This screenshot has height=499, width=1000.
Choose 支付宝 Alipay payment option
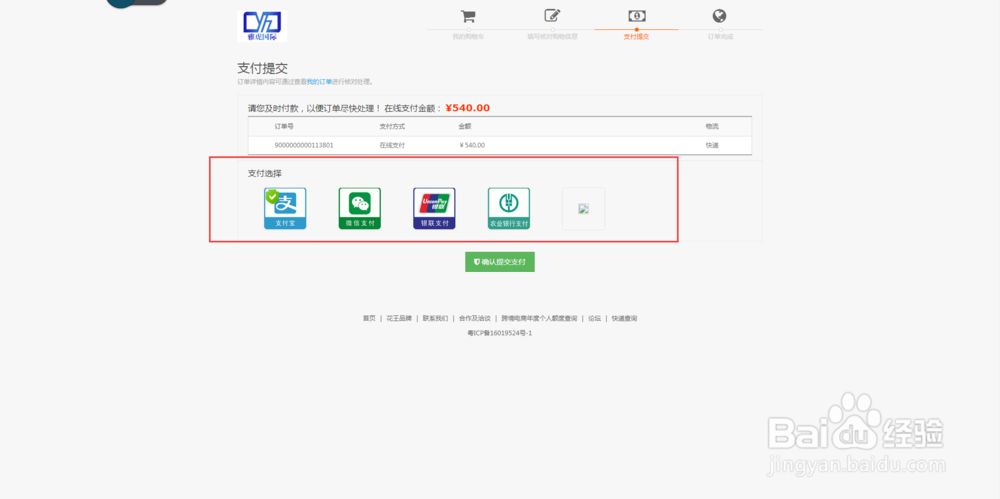pos(285,209)
